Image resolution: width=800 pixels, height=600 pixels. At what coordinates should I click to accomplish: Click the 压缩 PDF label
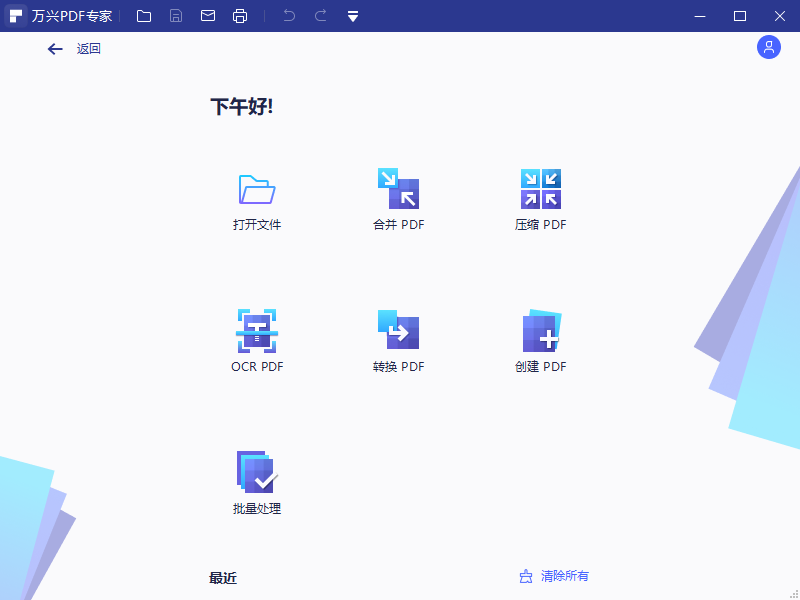pyautogui.click(x=540, y=224)
